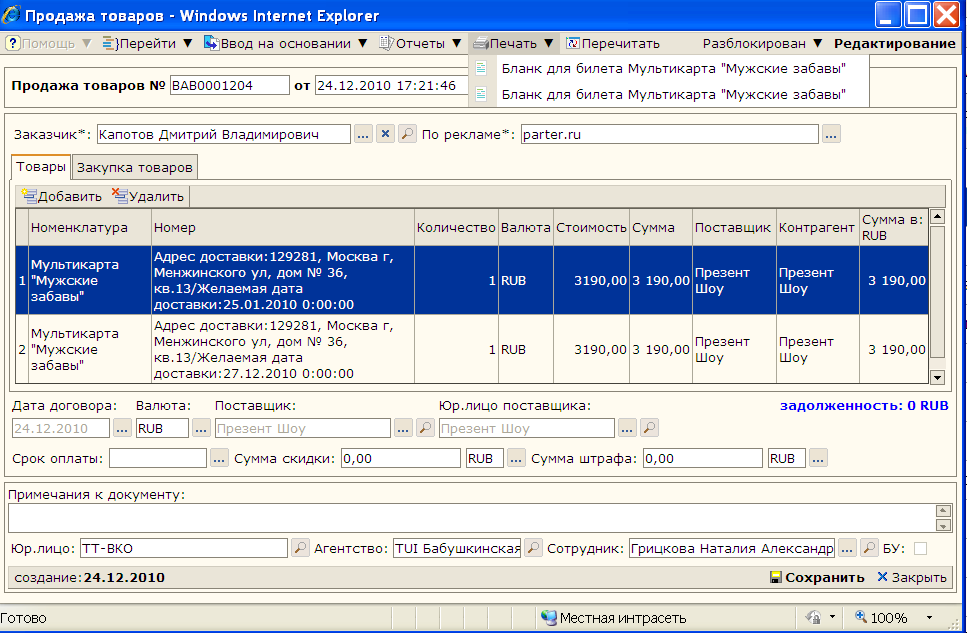Image resolution: width=967 pixels, height=633 pixels.
Task: Click the Примечания к документу text area
Action: (x=472, y=518)
